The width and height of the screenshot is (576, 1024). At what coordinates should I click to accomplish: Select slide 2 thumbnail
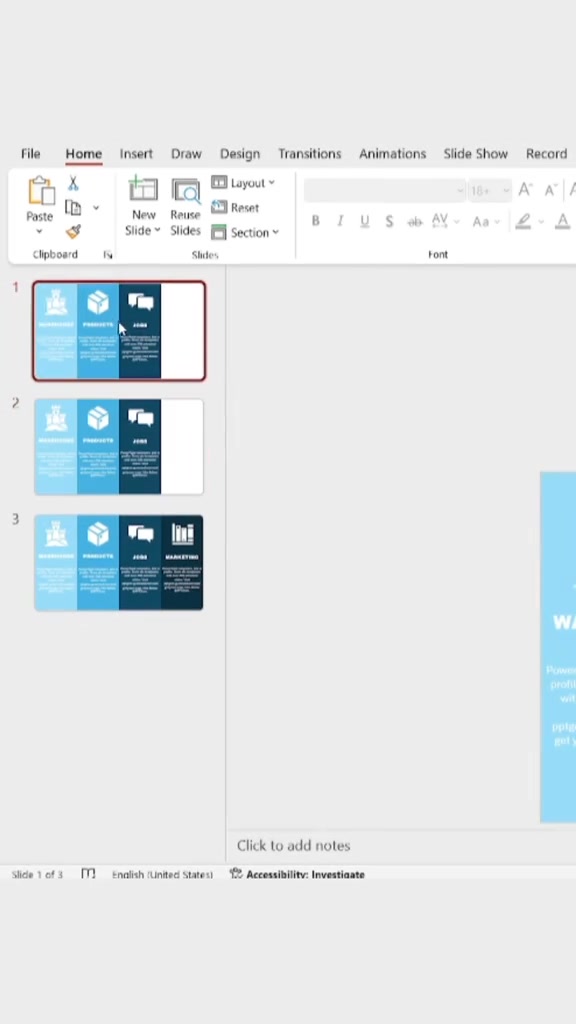coord(119,447)
